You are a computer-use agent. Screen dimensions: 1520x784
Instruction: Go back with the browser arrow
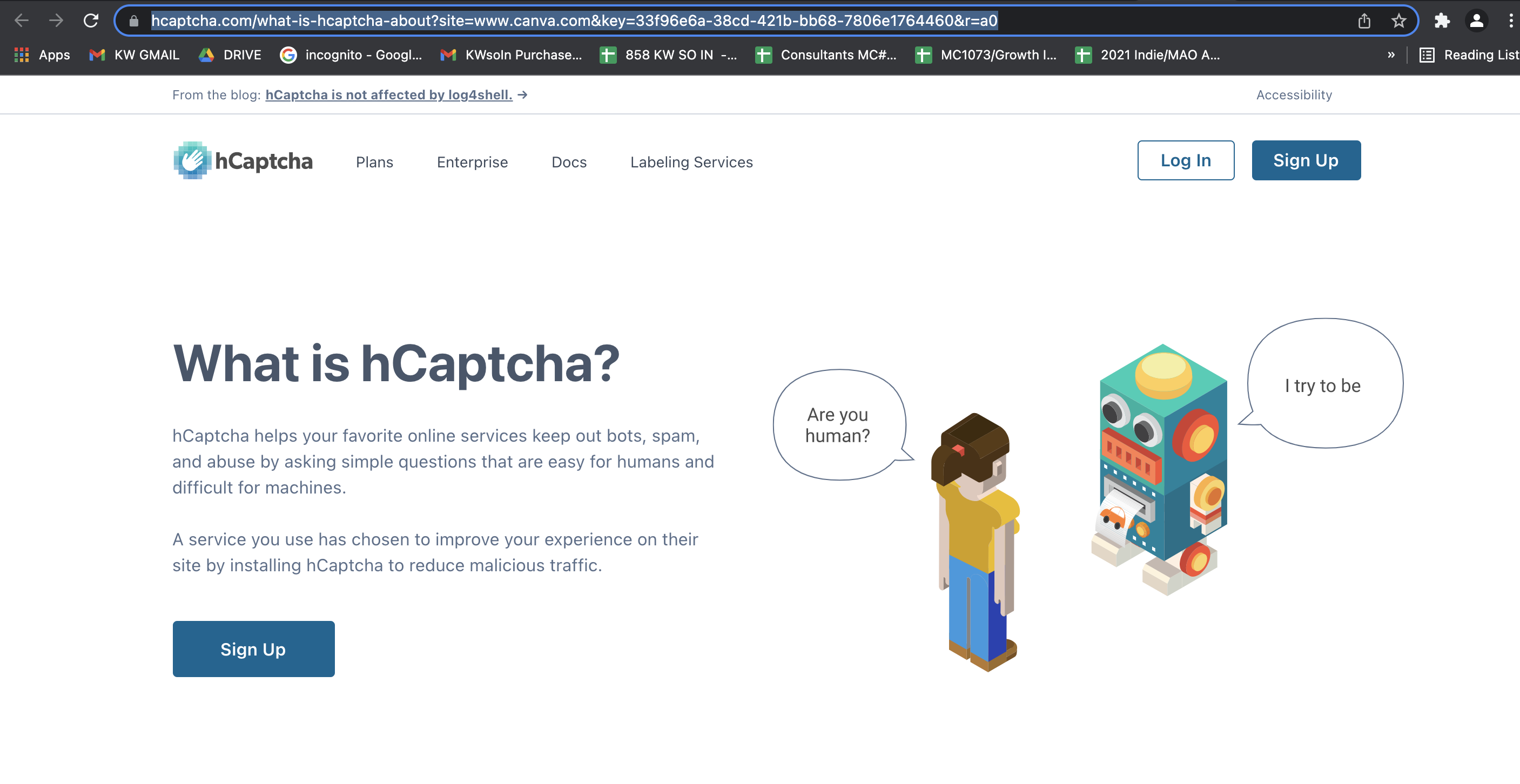pyautogui.click(x=22, y=21)
